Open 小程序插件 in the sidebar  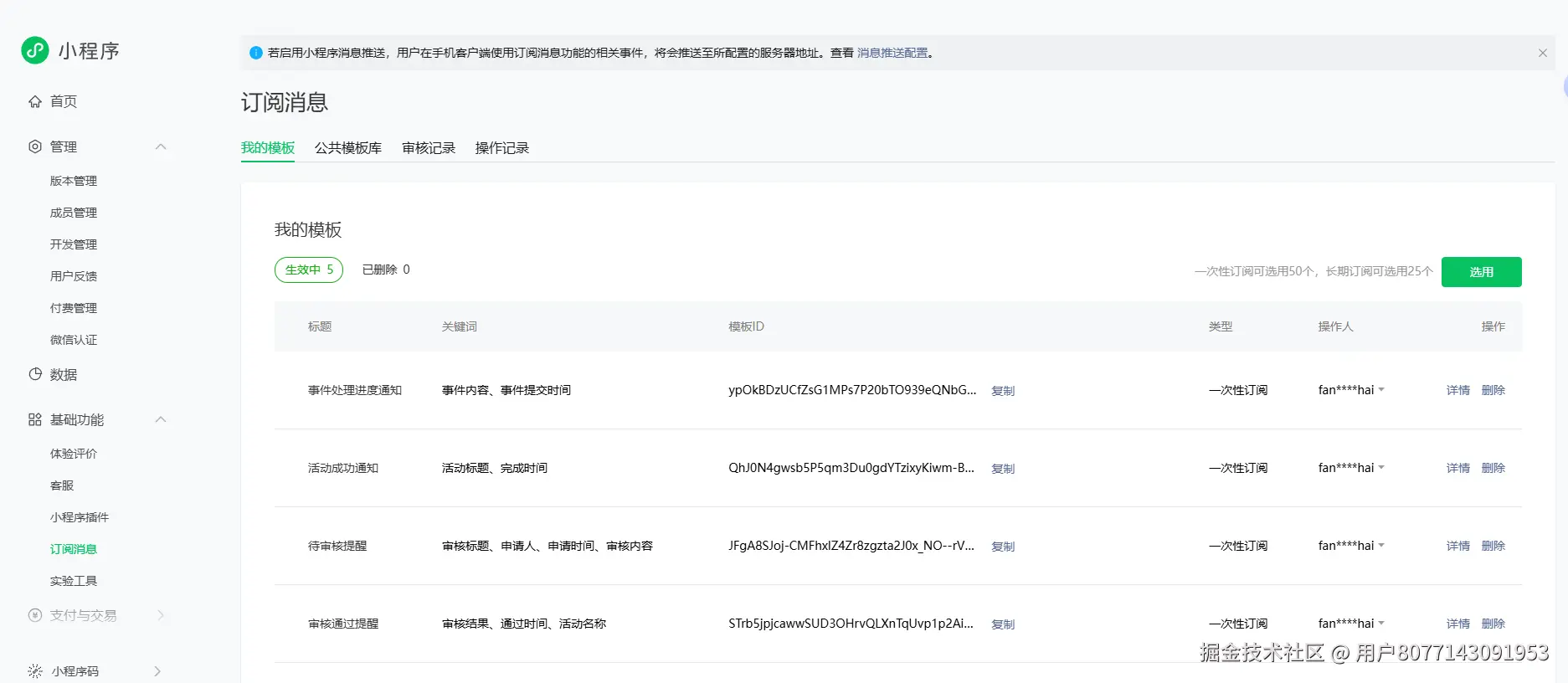tap(80, 517)
